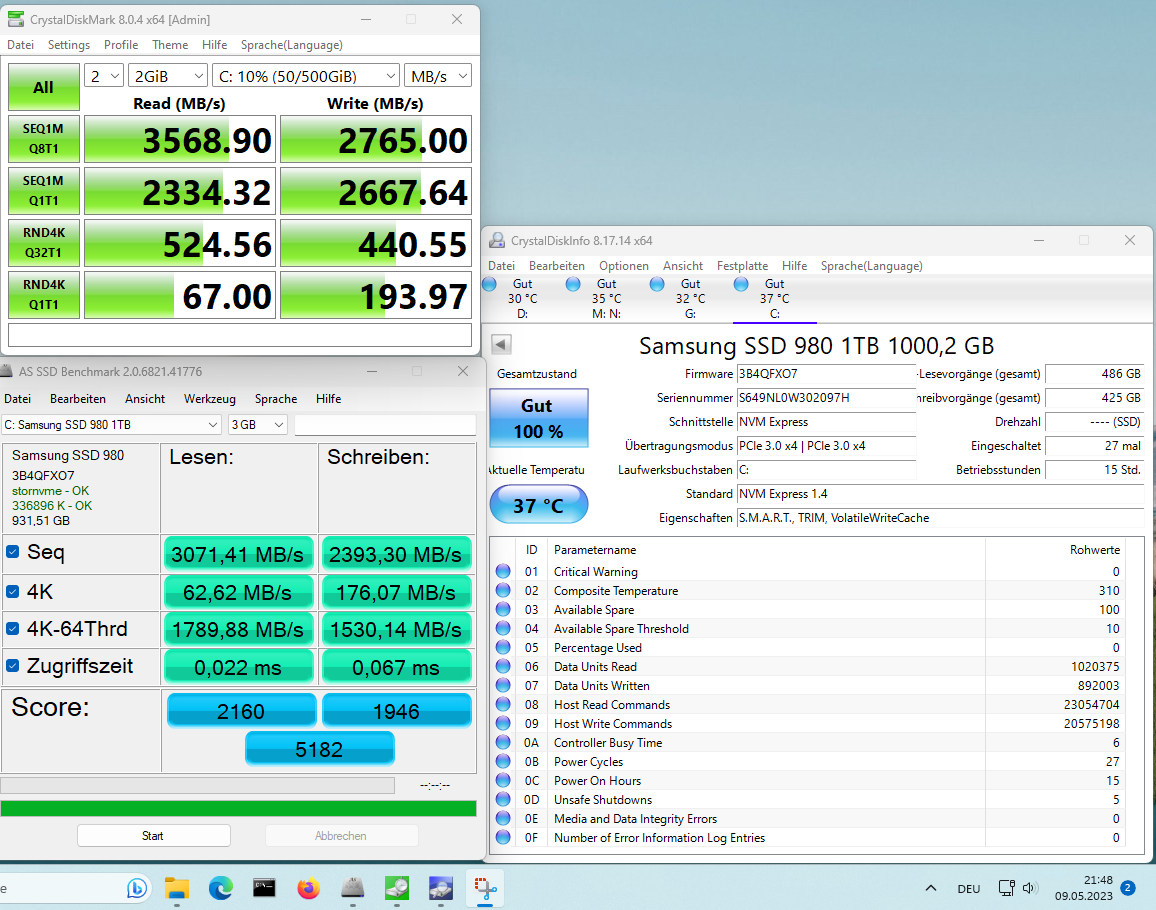The width and height of the screenshot is (1156, 910).
Task: Click the status circle for Host Read Commands
Action: click(x=504, y=705)
